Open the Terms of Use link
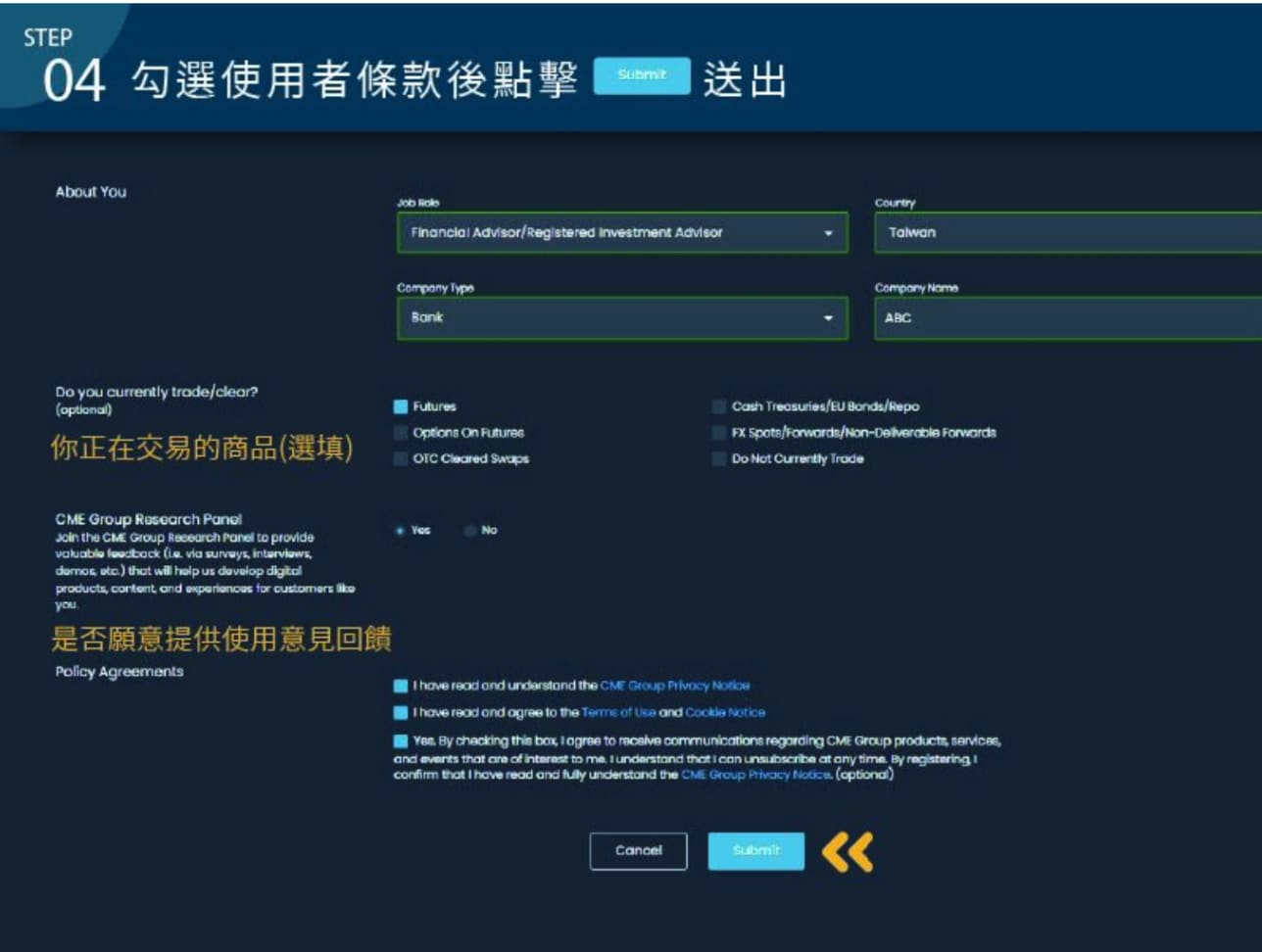The width and height of the screenshot is (1262, 952). (x=618, y=713)
